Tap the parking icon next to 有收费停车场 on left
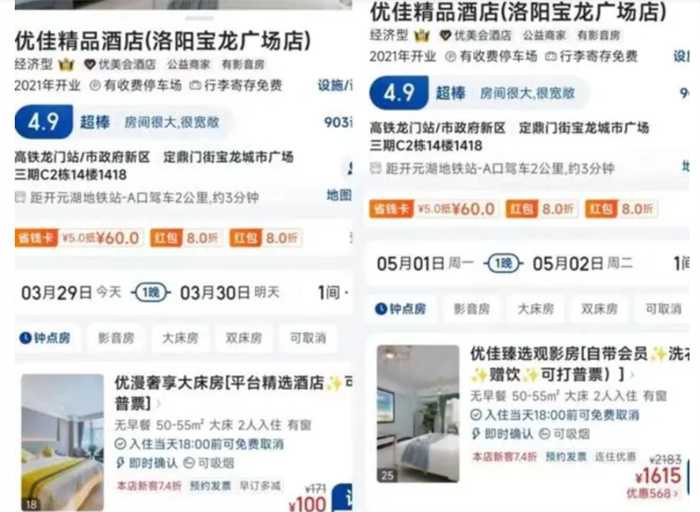Screen dimensions: 700x512 point(95,85)
